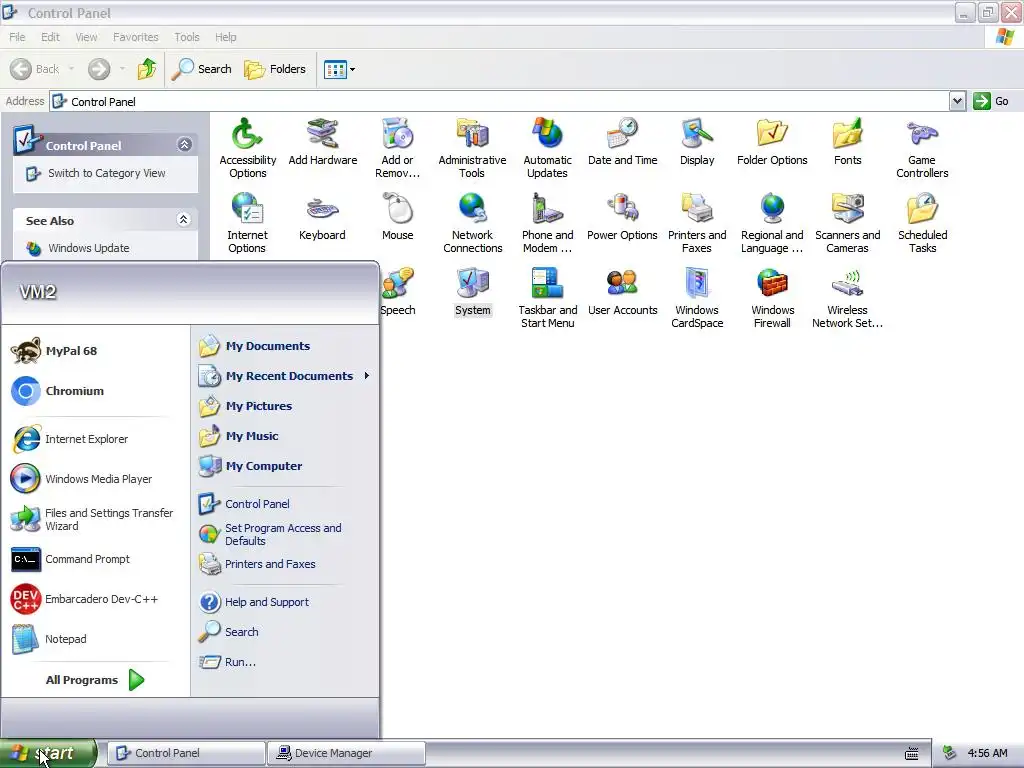Open Windows Firewall applet
Screen dimensions: 1024x768
click(772, 298)
